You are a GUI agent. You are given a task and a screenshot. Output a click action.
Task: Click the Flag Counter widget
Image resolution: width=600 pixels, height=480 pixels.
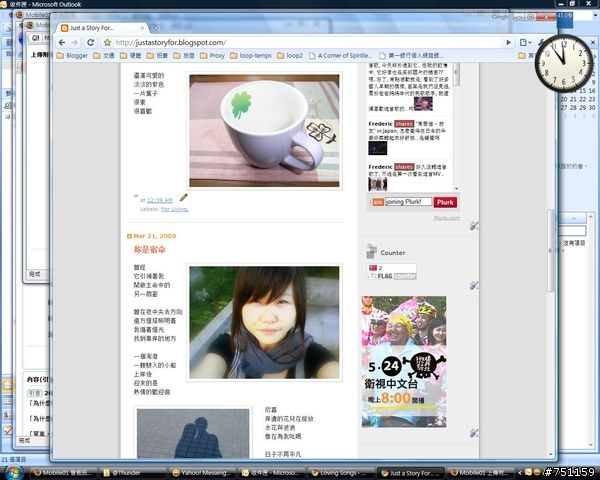click(392, 272)
